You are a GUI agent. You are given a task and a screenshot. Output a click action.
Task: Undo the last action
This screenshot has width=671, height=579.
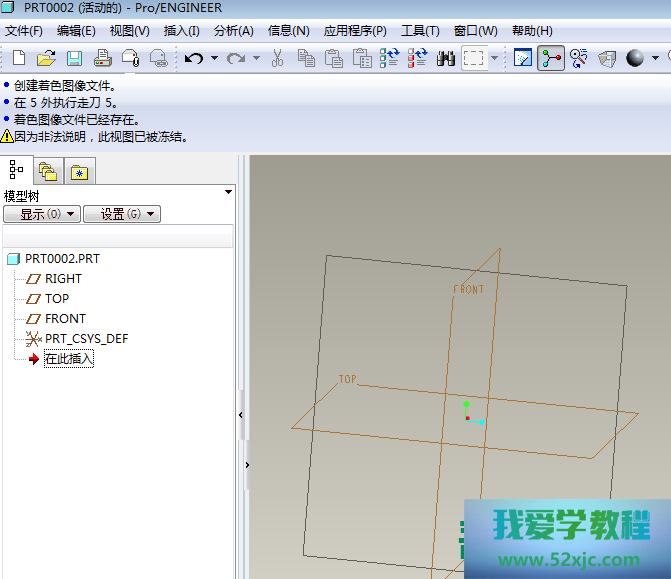[193, 58]
